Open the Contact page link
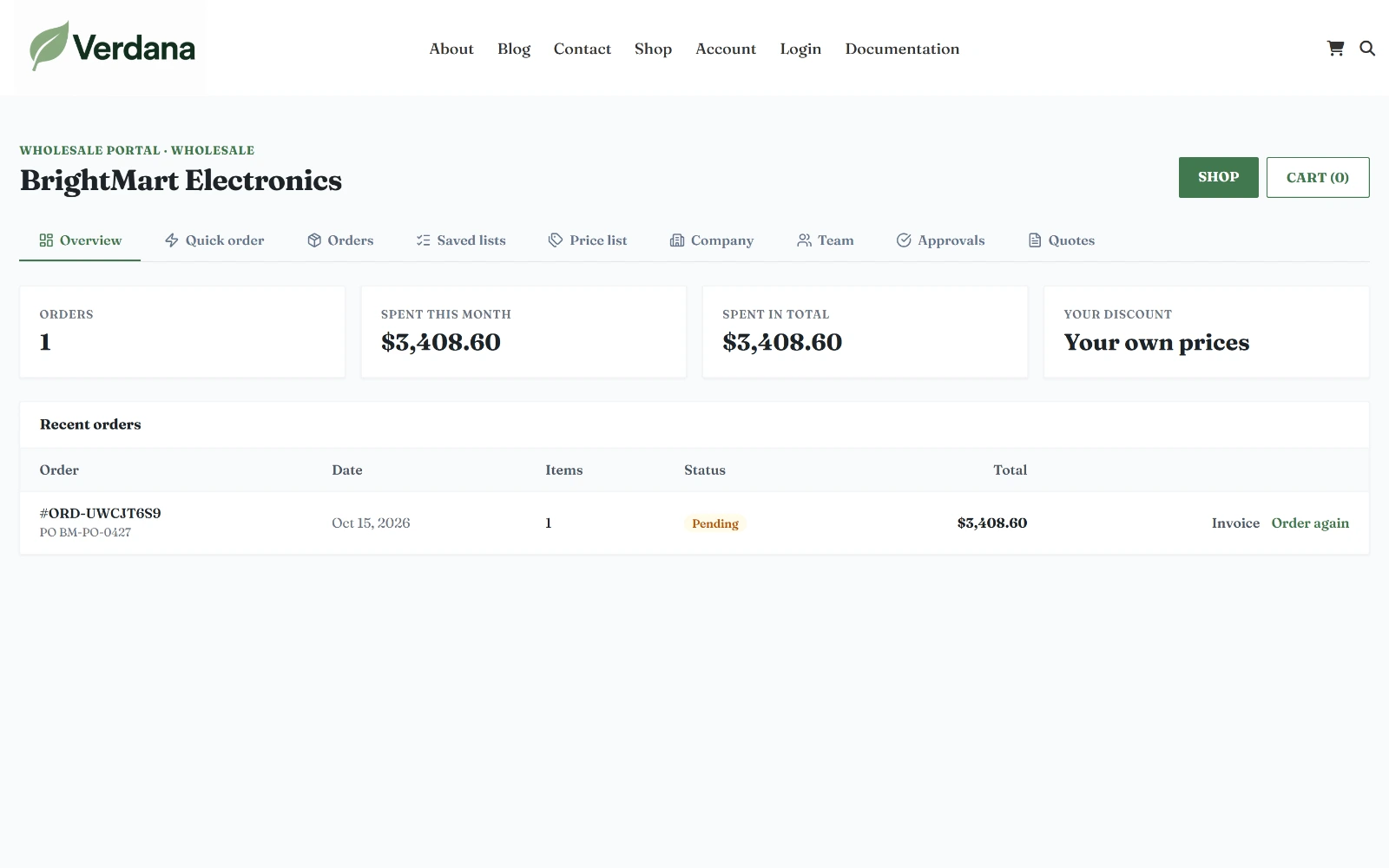 pos(583,49)
